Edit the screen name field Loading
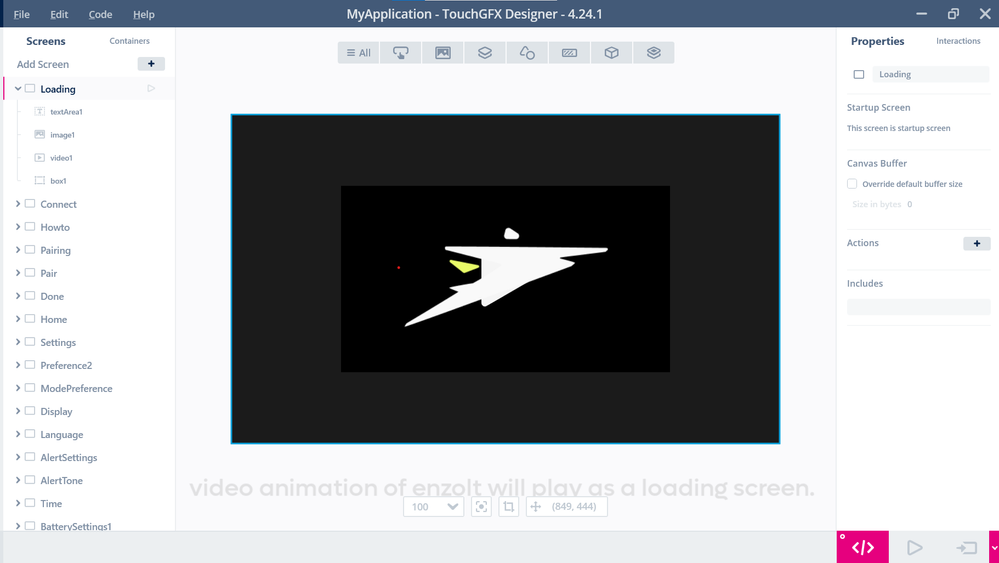This screenshot has width=999, height=563. pyautogui.click(x=931, y=75)
